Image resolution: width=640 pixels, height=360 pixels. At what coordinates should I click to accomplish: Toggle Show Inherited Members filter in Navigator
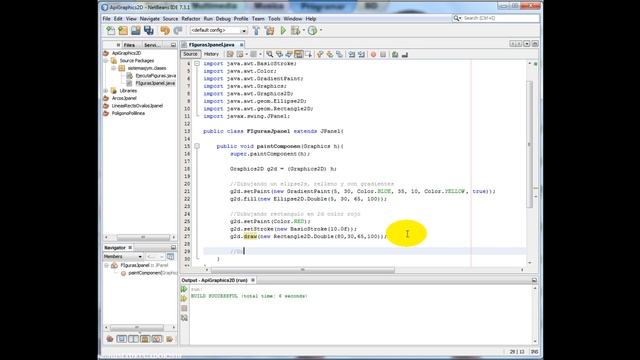[x=109, y=339]
